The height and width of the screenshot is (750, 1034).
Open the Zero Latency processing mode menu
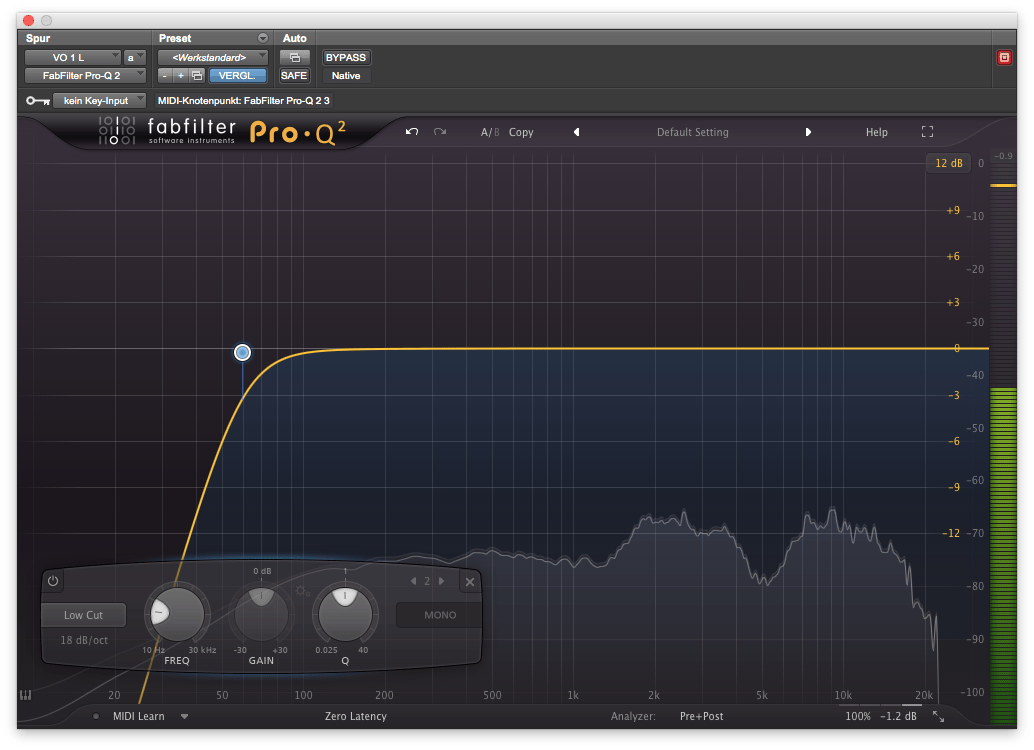pyautogui.click(x=355, y=716)
